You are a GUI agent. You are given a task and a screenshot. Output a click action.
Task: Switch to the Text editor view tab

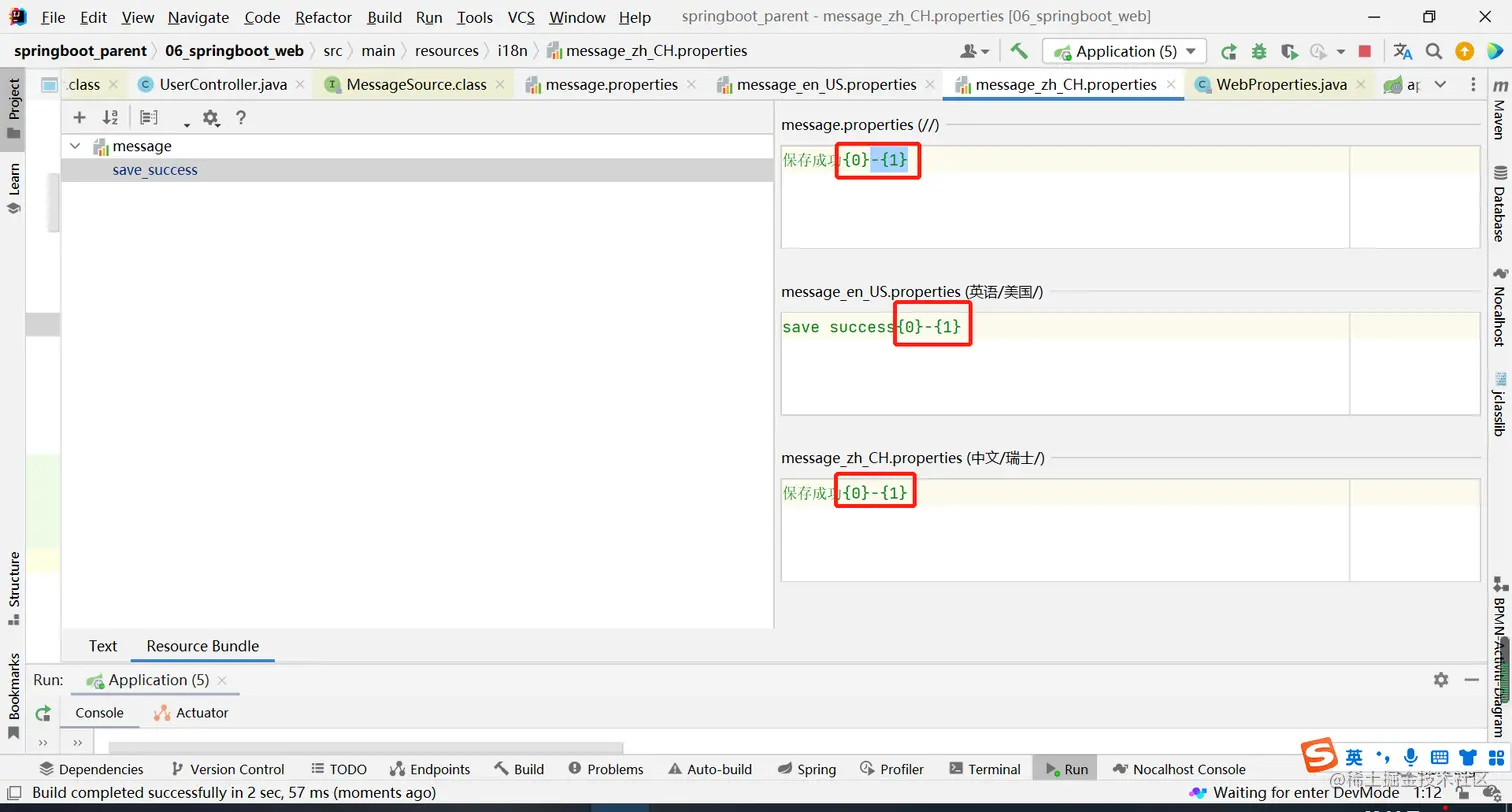click(103, 646)
